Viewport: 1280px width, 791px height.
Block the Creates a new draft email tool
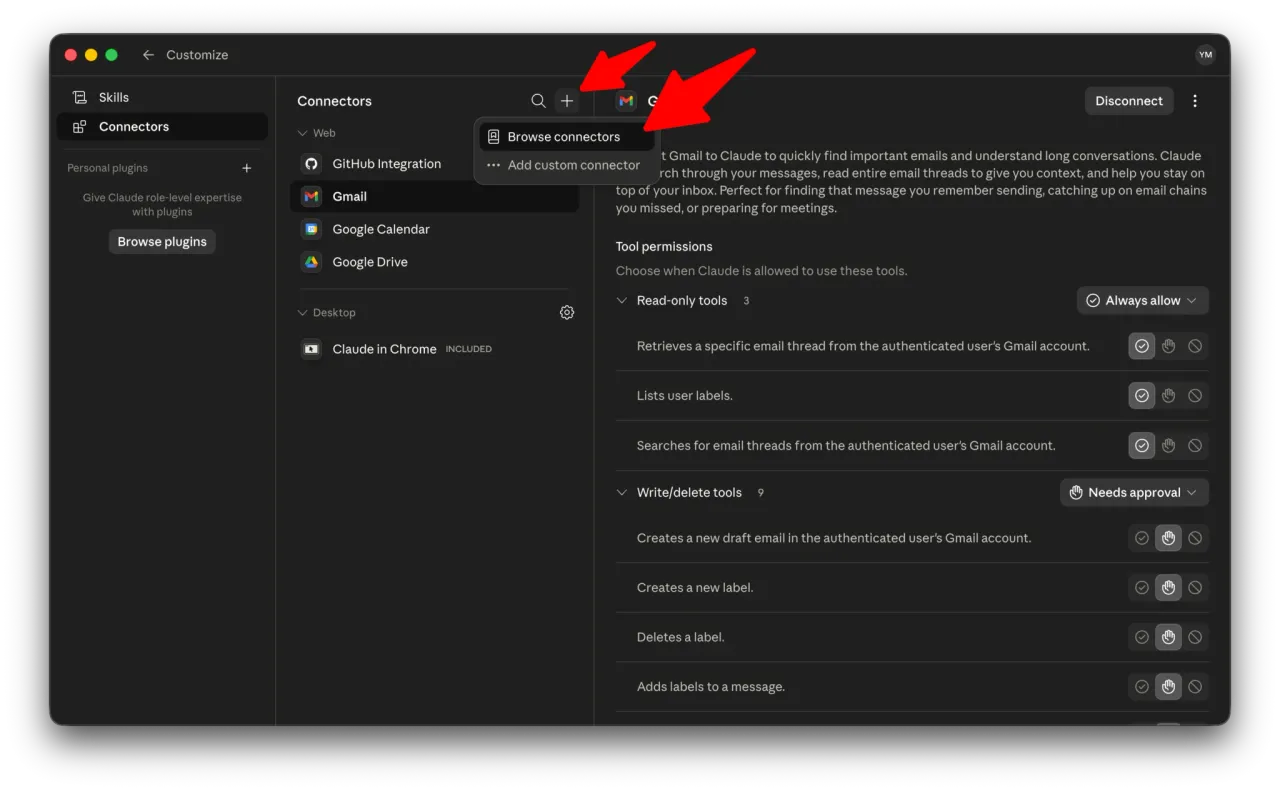coord(1195,538)
